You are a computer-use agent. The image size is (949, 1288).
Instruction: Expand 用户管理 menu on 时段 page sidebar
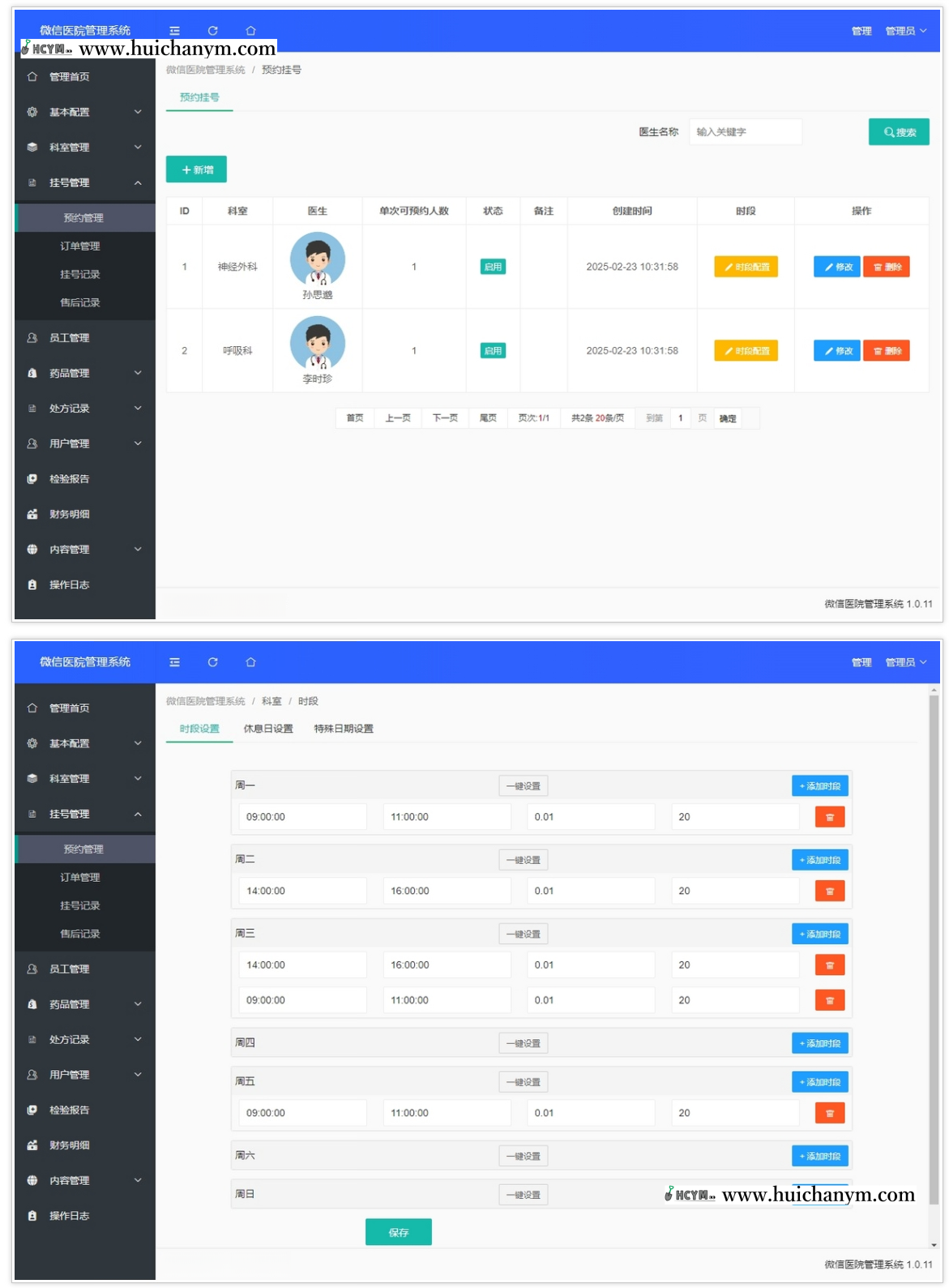[85, 1075]
